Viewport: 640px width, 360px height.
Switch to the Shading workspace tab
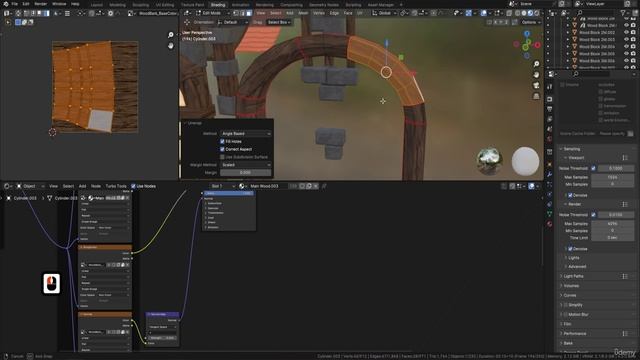pos(218,5)
